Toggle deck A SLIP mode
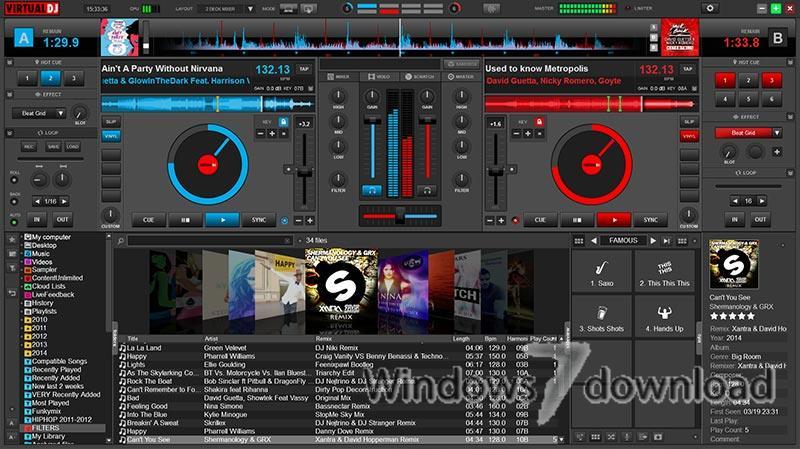800x449 pixels. 111,121
